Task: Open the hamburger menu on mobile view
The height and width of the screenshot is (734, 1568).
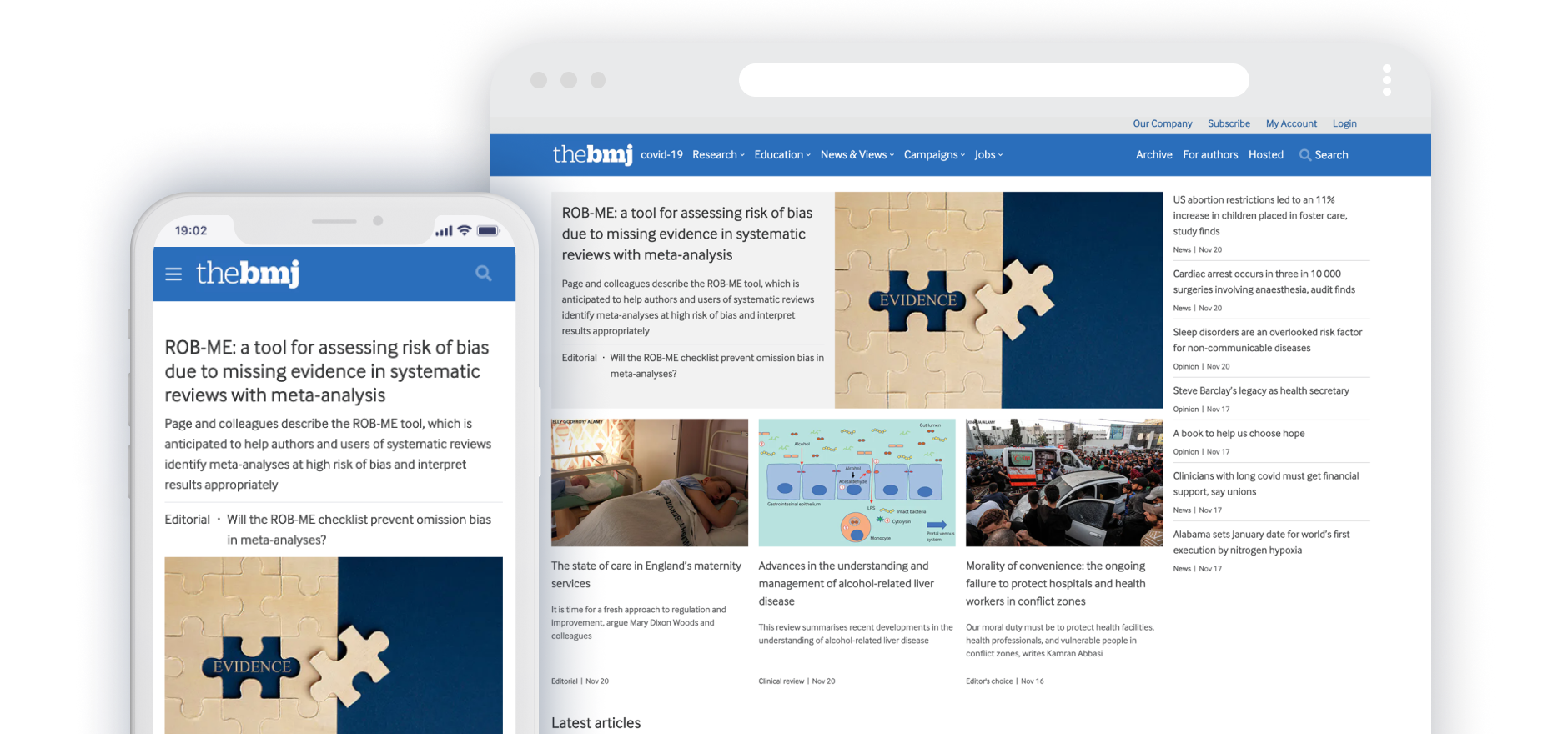Action: tap(173, 274)
